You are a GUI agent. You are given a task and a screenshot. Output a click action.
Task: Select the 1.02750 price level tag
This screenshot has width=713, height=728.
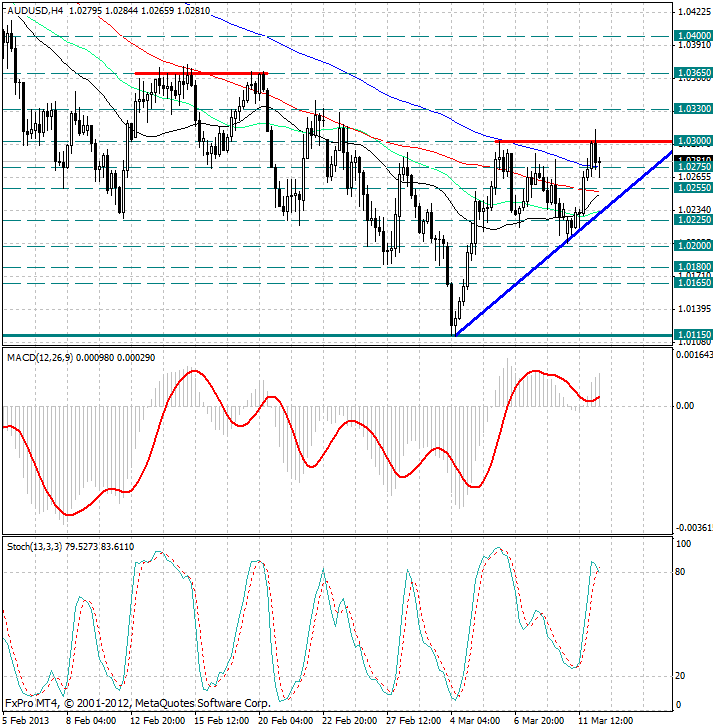pos(693,167)
